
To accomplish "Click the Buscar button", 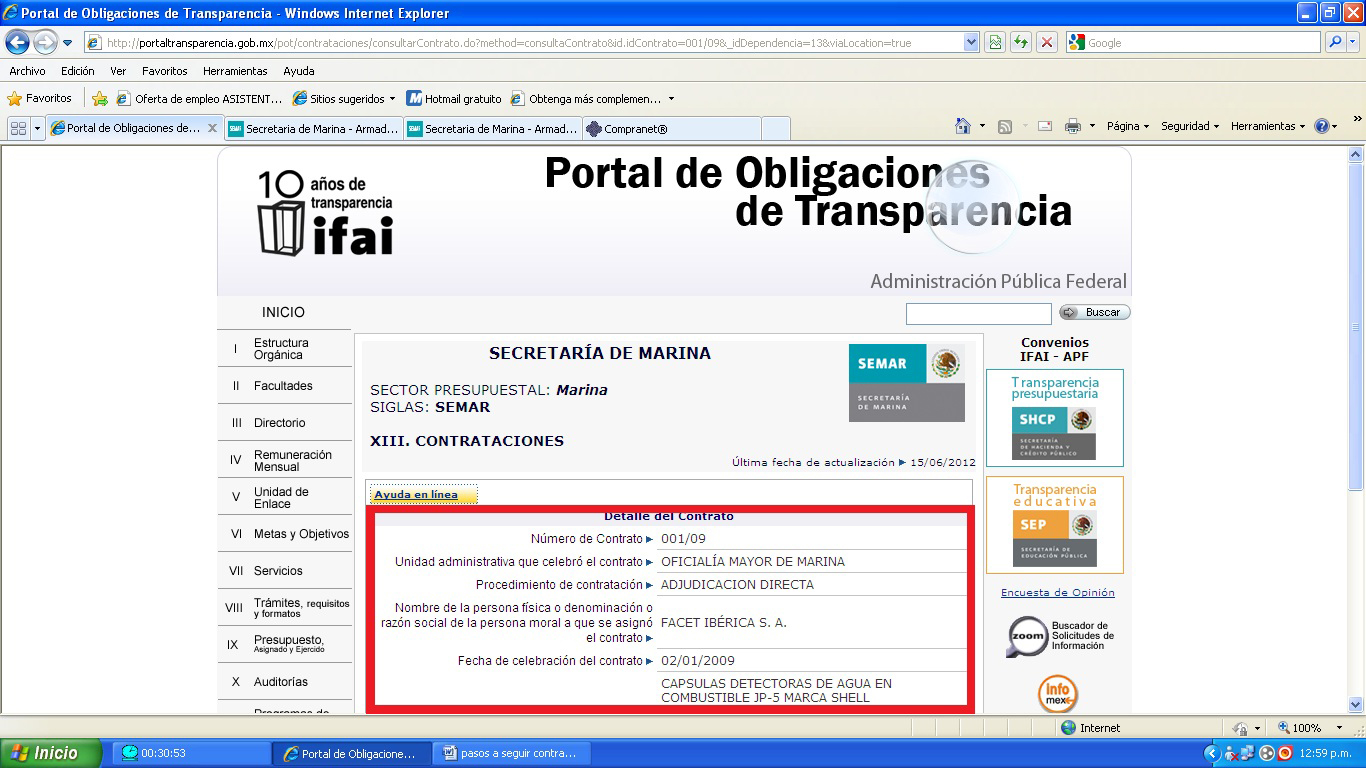I will pyautogui.click(x=1095, y=312).
